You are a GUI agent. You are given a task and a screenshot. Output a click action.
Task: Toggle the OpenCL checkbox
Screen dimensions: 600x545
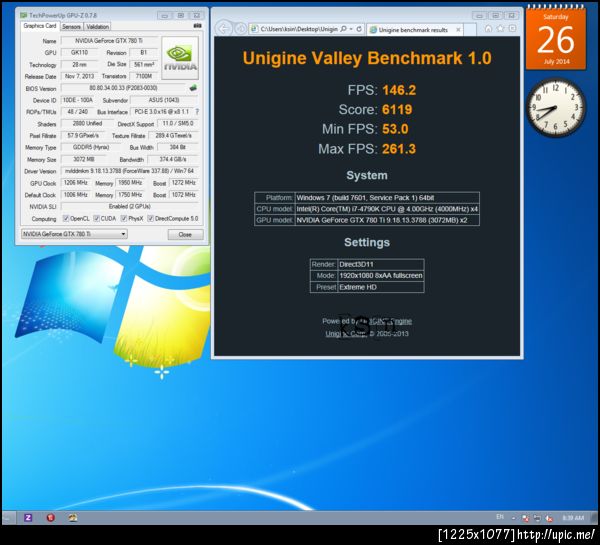[66, 219]
